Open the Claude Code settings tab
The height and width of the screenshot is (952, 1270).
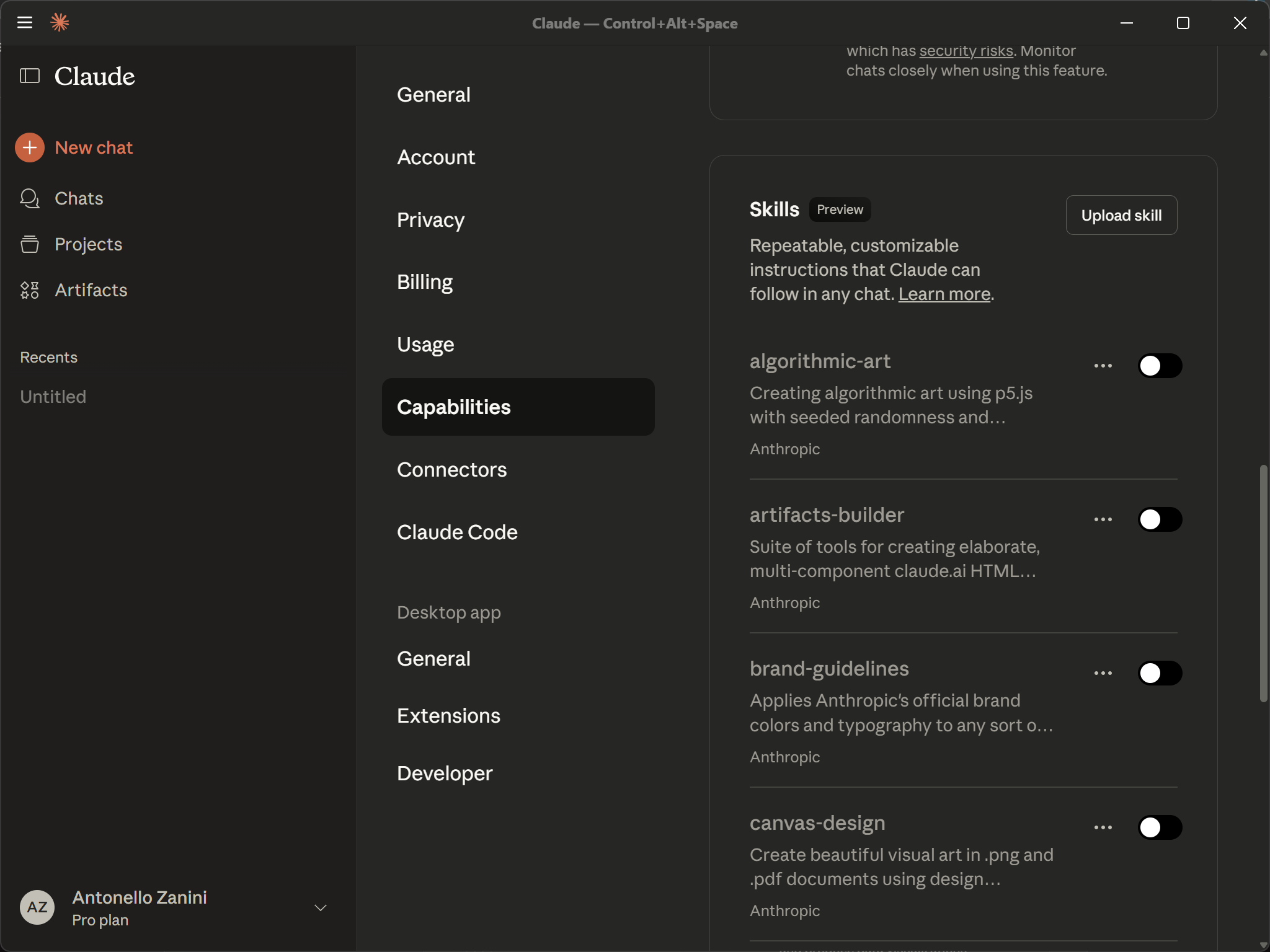pos(457,532)
